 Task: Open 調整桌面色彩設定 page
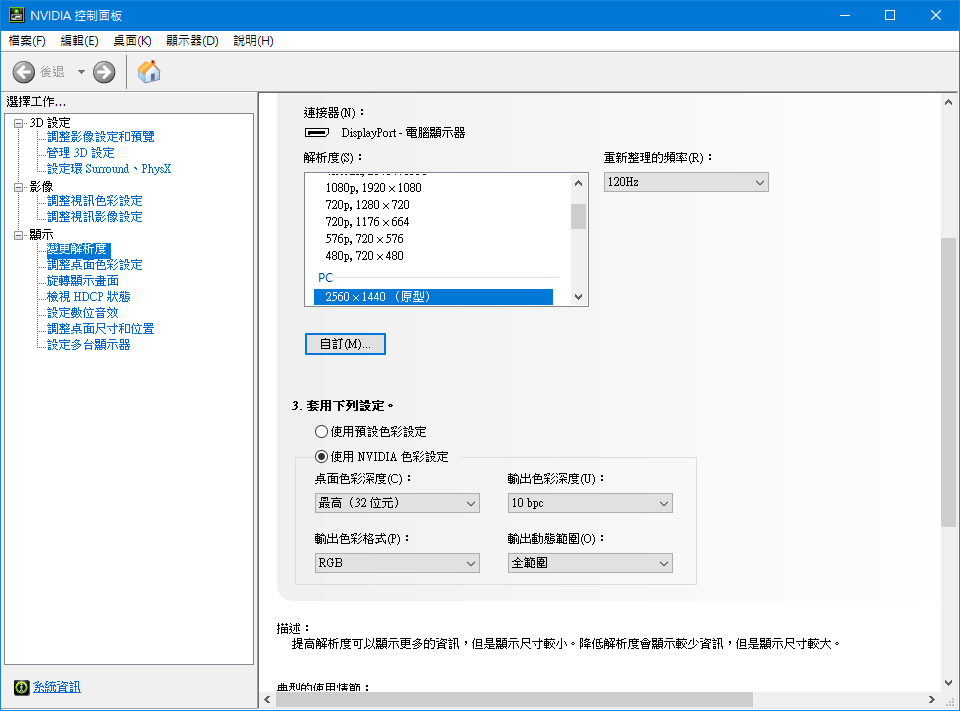(95, 265)
